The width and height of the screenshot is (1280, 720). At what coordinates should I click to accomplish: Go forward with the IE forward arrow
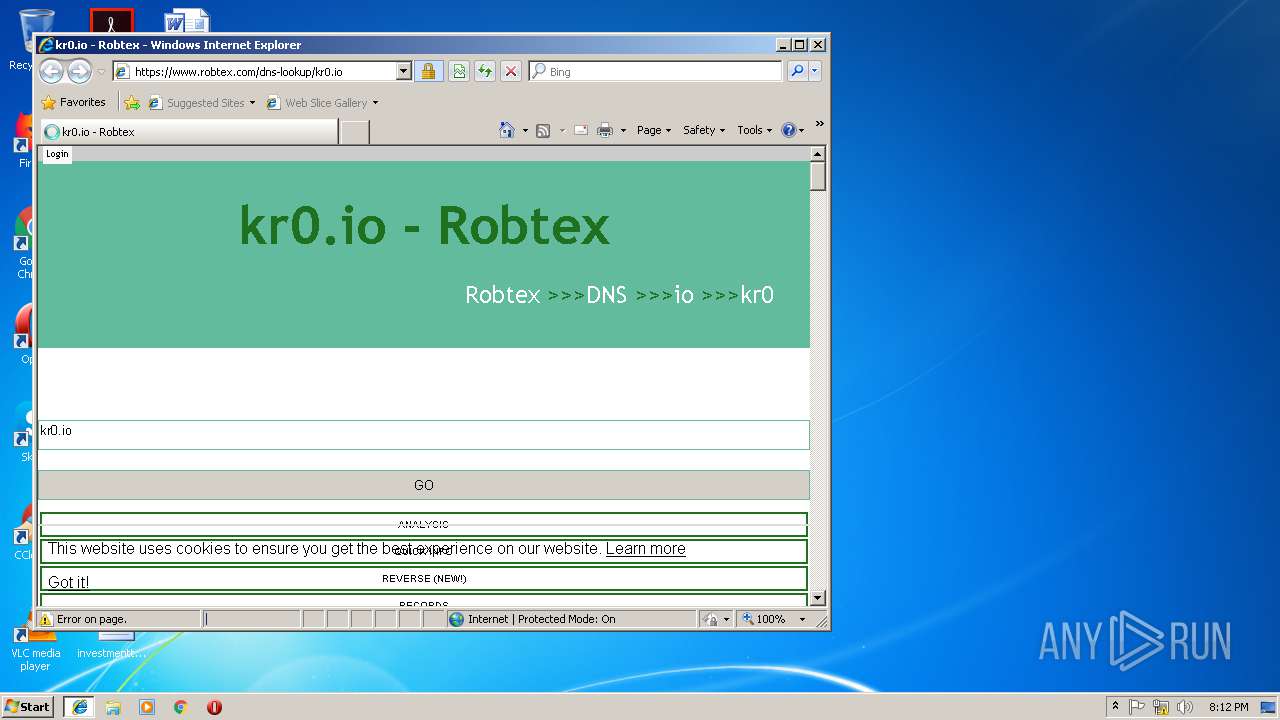tap(79, 71)
